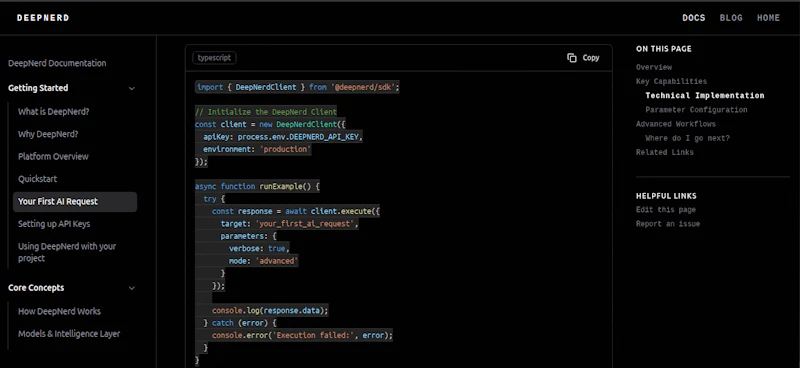Click Edit this page link
This screenshot has height=368, width=800.
pyautogui.click(x=665, y=210)
